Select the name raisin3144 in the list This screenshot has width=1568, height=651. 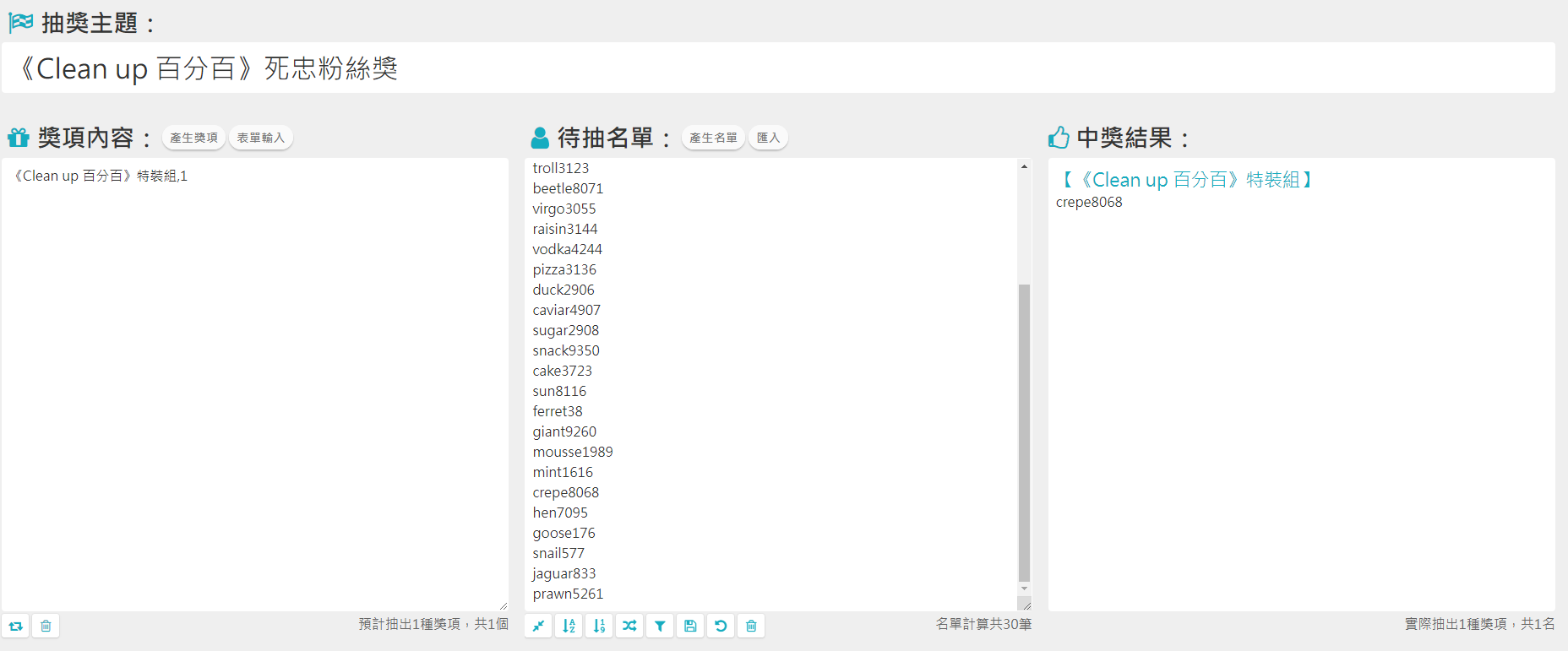click(565, 229)
